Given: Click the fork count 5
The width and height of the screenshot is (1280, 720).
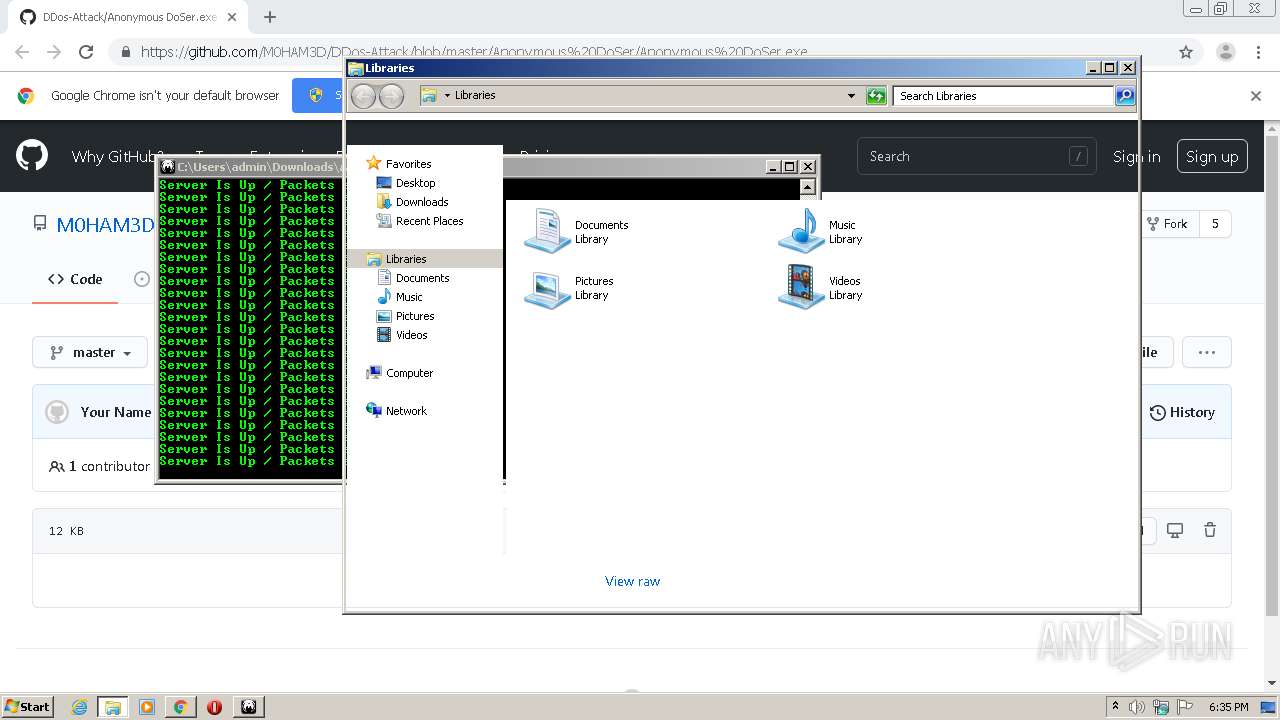Looking at the screenshot, I should coord(1215,224).
